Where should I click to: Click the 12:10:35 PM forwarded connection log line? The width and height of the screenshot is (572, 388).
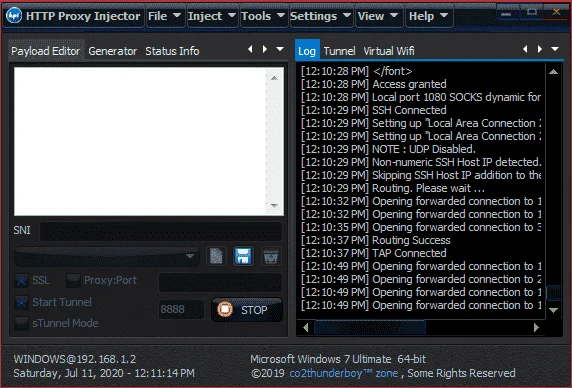421,227
